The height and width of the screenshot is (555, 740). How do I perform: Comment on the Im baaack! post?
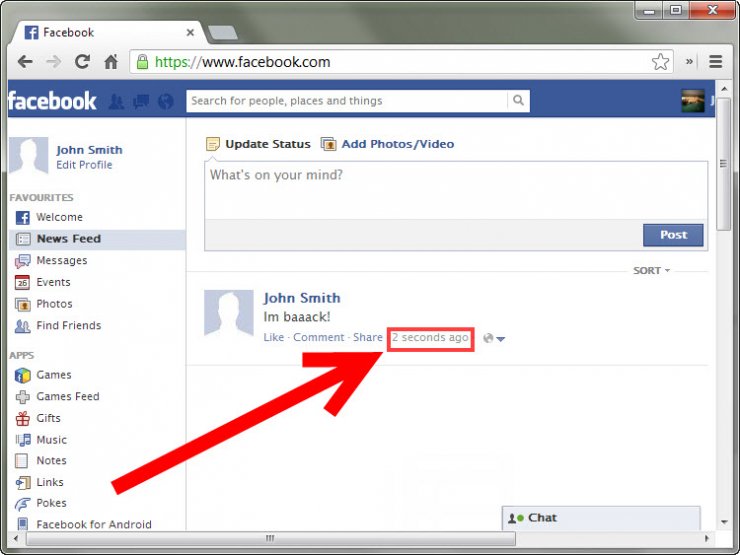319,337
